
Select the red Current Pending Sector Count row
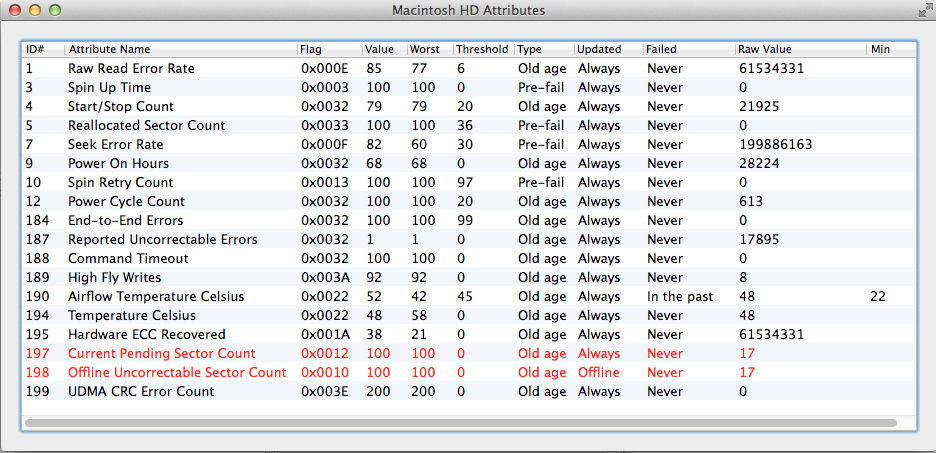click(469, 354)
